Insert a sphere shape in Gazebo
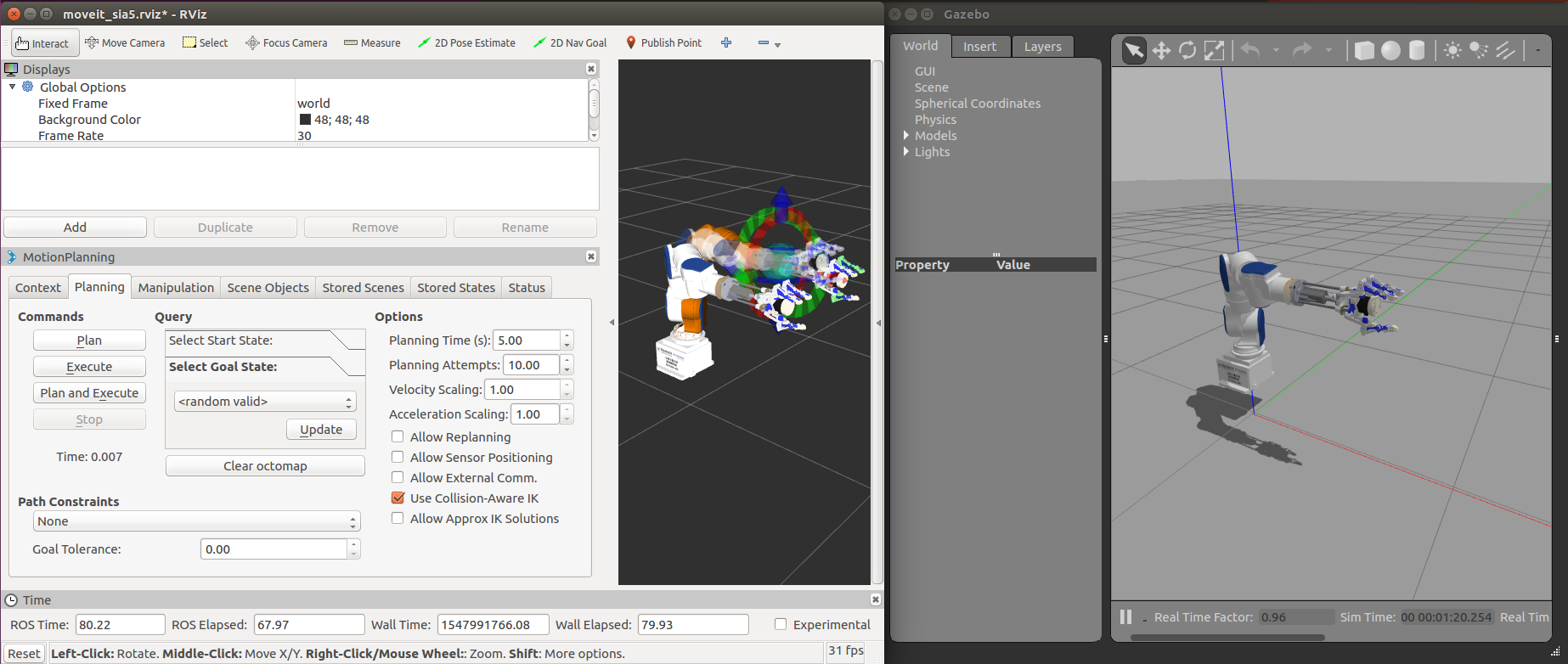The width and height of the screenshot is (1568, 664). pos(1390,50)
